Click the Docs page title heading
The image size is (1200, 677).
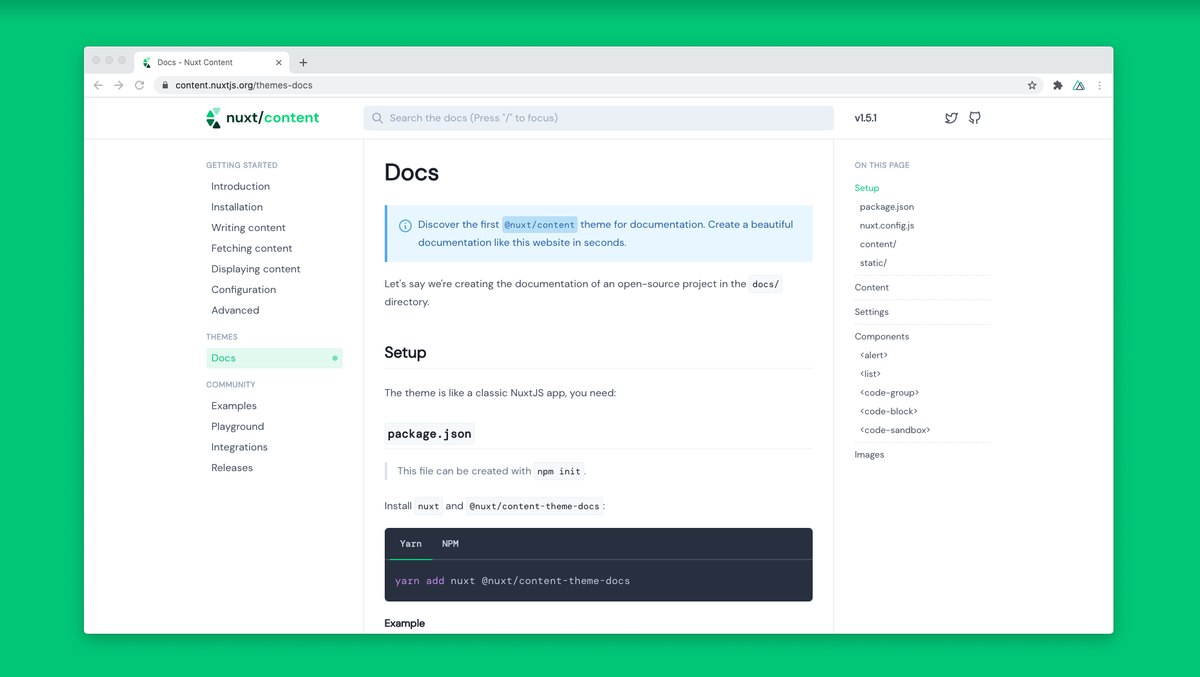click(412, 172)
